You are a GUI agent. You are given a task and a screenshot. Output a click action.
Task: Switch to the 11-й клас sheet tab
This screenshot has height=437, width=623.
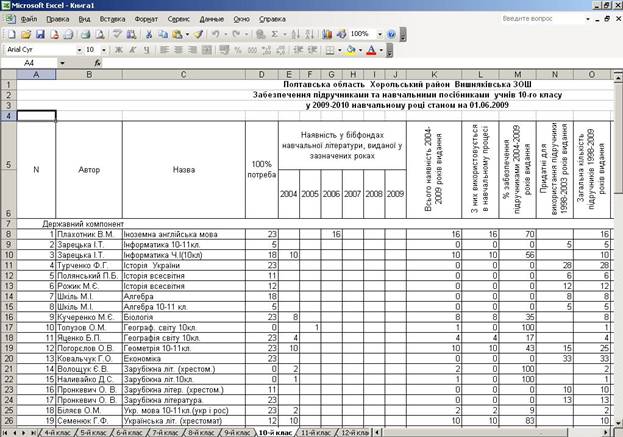click(315, 433)
